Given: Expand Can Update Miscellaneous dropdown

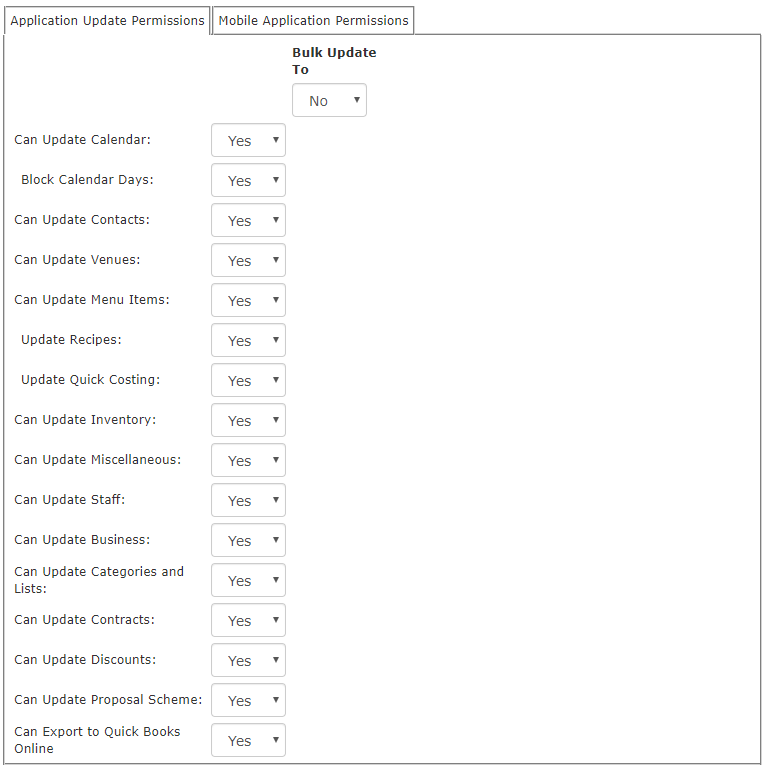Looking at the screenshot, I should [248, 460].
